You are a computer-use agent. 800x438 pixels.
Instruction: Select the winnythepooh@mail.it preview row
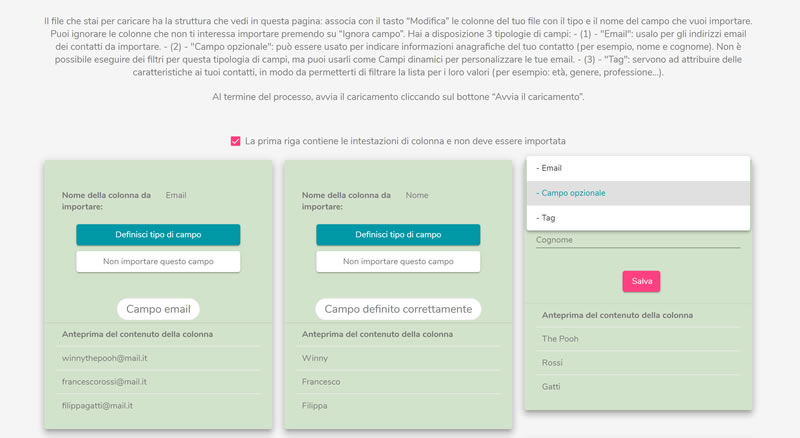point(158,358)
